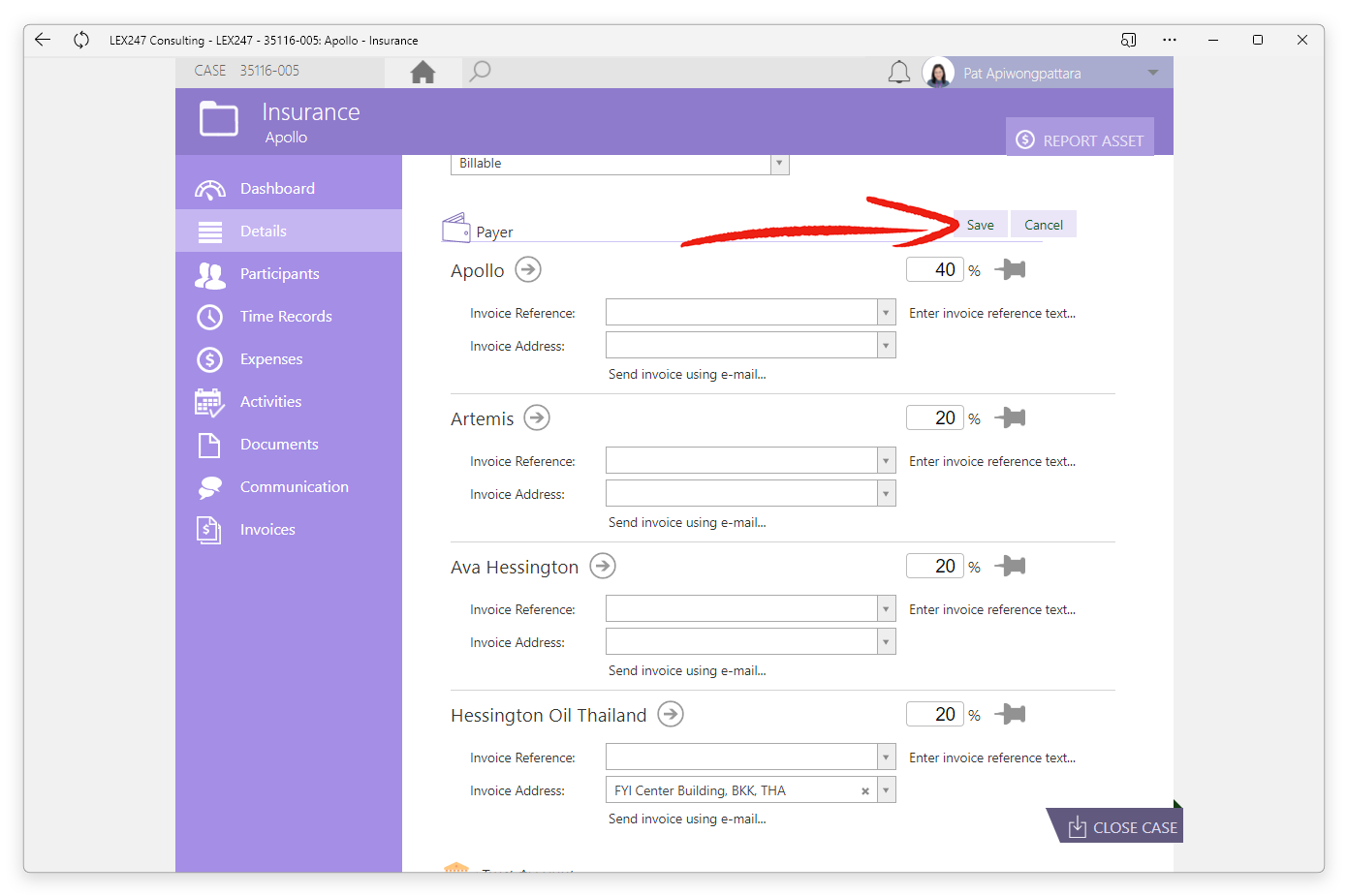Expand Artemis Invoice Reference dropdown

(886, 460)
